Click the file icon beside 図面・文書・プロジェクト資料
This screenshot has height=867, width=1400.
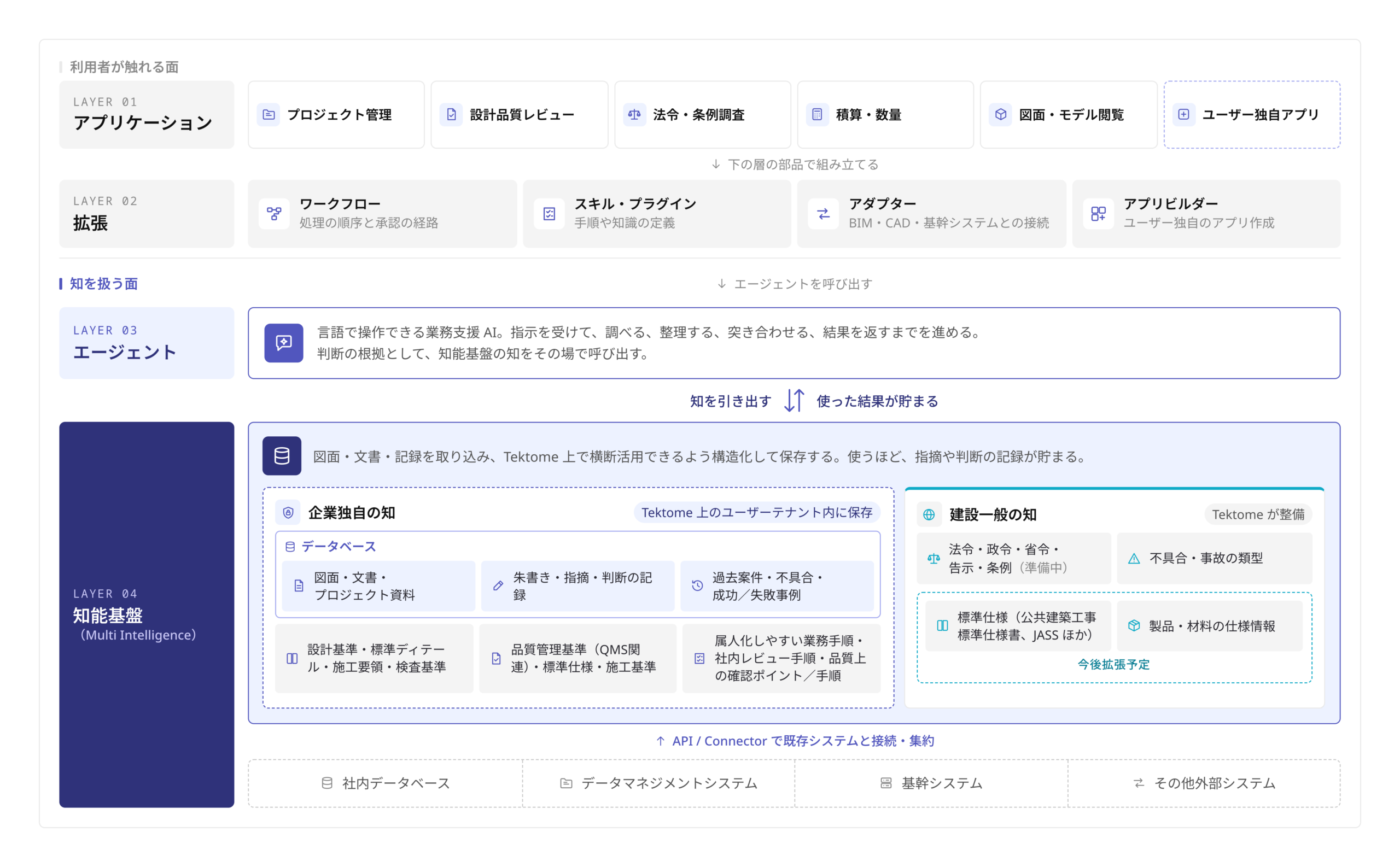click(x=299, y=585)
